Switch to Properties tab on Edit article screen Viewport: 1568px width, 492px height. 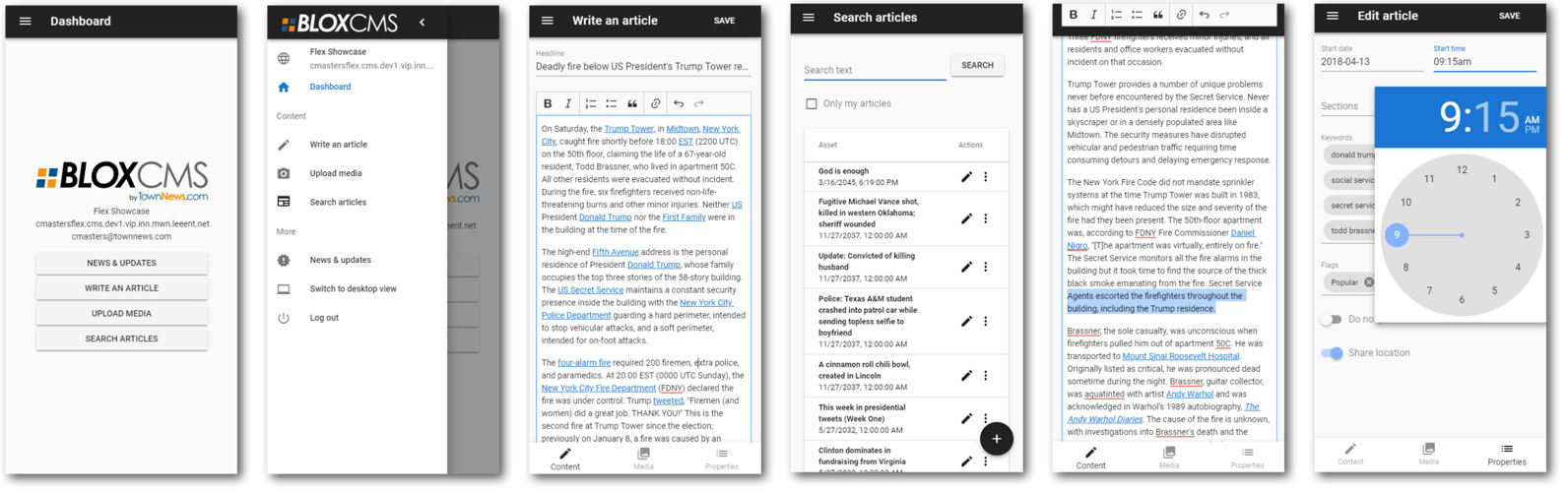click(1506, 455)
